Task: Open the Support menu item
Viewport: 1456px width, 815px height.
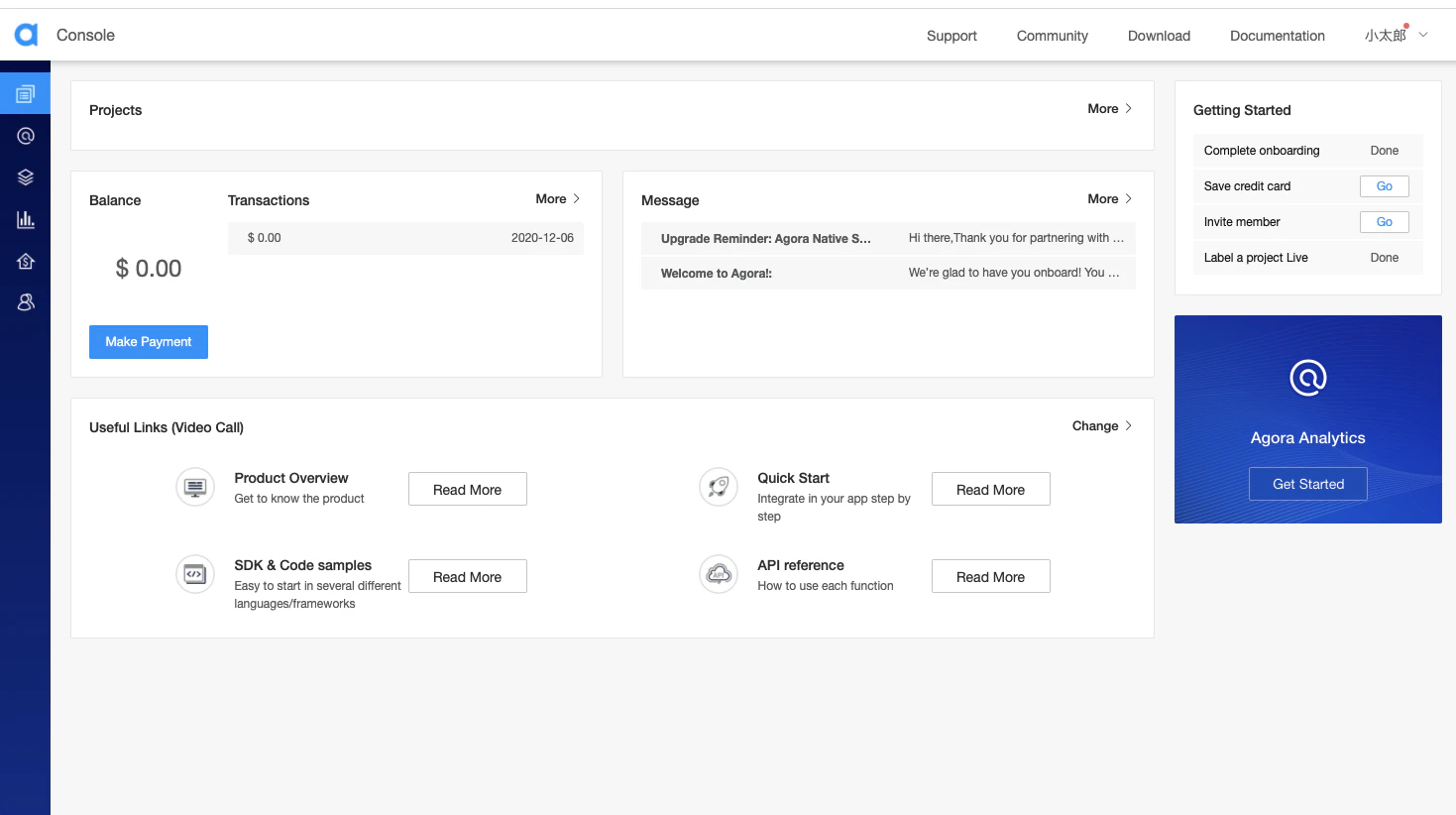Action: point(952,36)
